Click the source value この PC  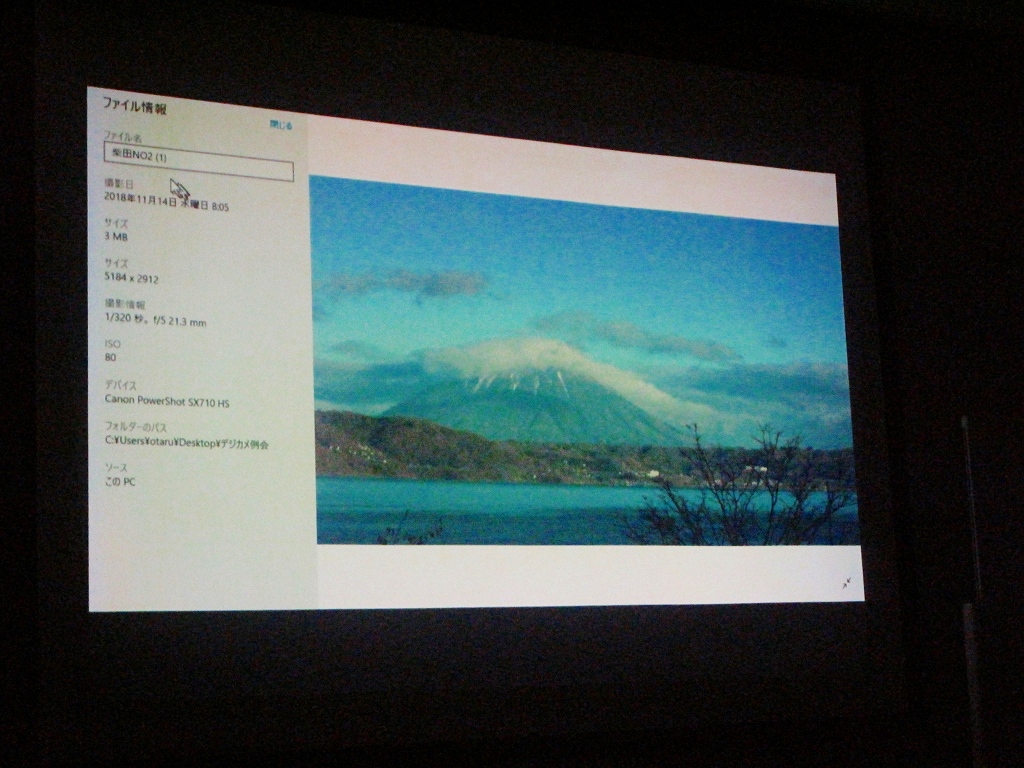pos(120,482)
